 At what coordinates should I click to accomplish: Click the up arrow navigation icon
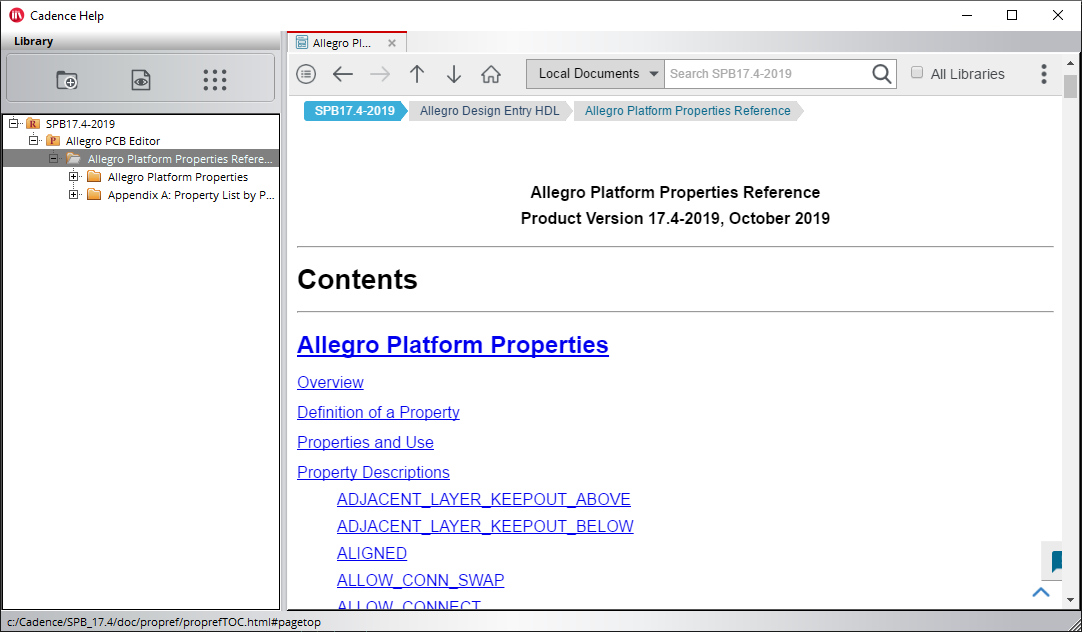click(417, 74)
